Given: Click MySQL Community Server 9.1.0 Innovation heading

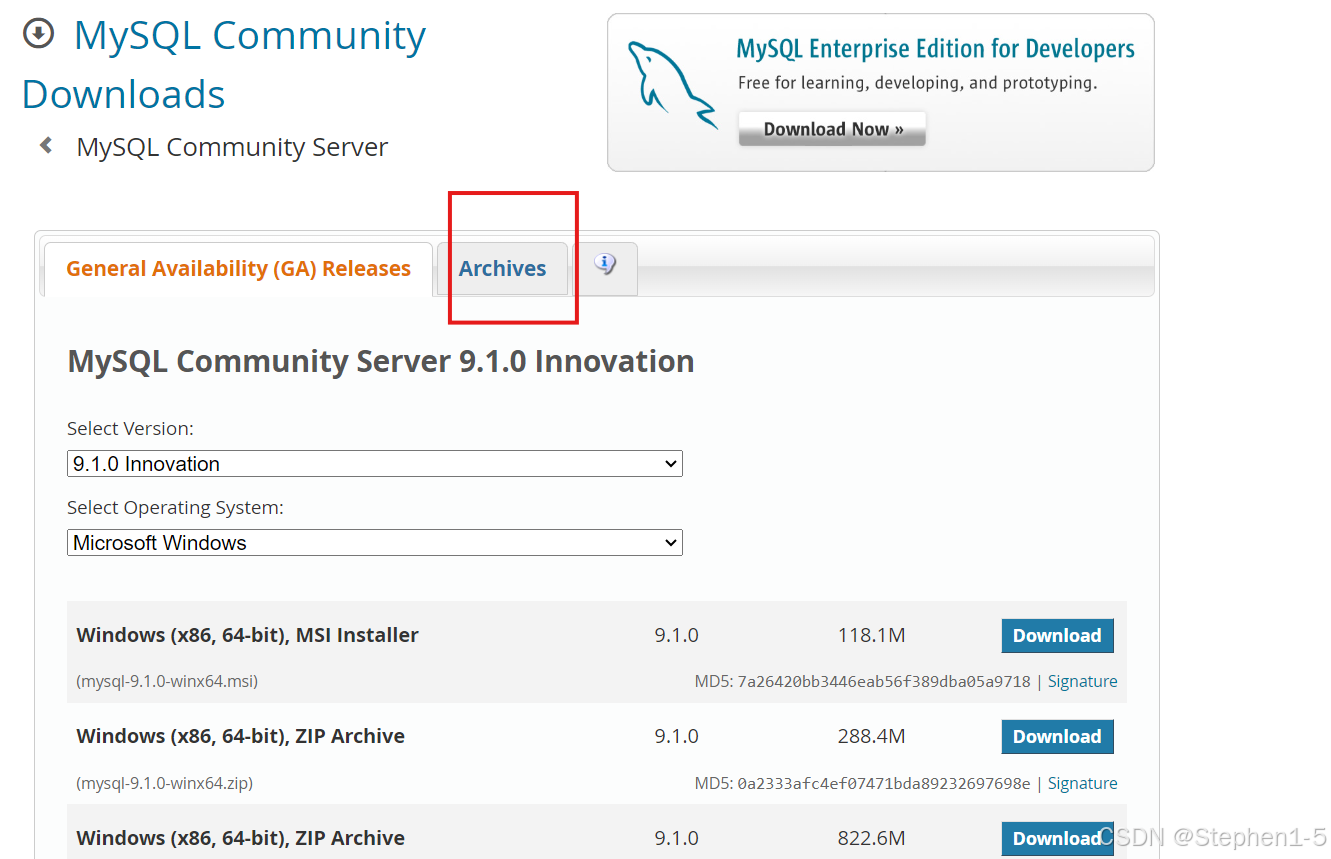Looking at the screenshot, I should click(381, 361).
